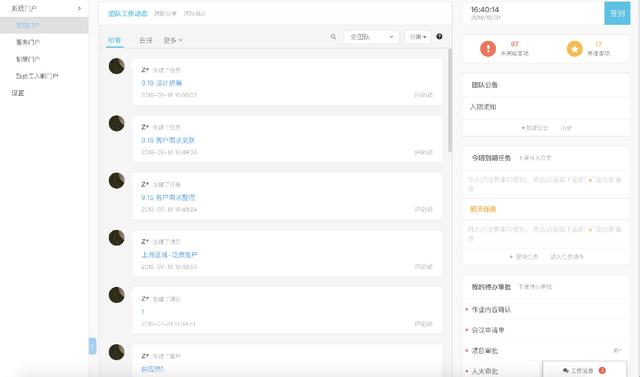Open the 更多 dropdown tab
Image resolution: width=640 pixels, height=377 pixels.
173,40
